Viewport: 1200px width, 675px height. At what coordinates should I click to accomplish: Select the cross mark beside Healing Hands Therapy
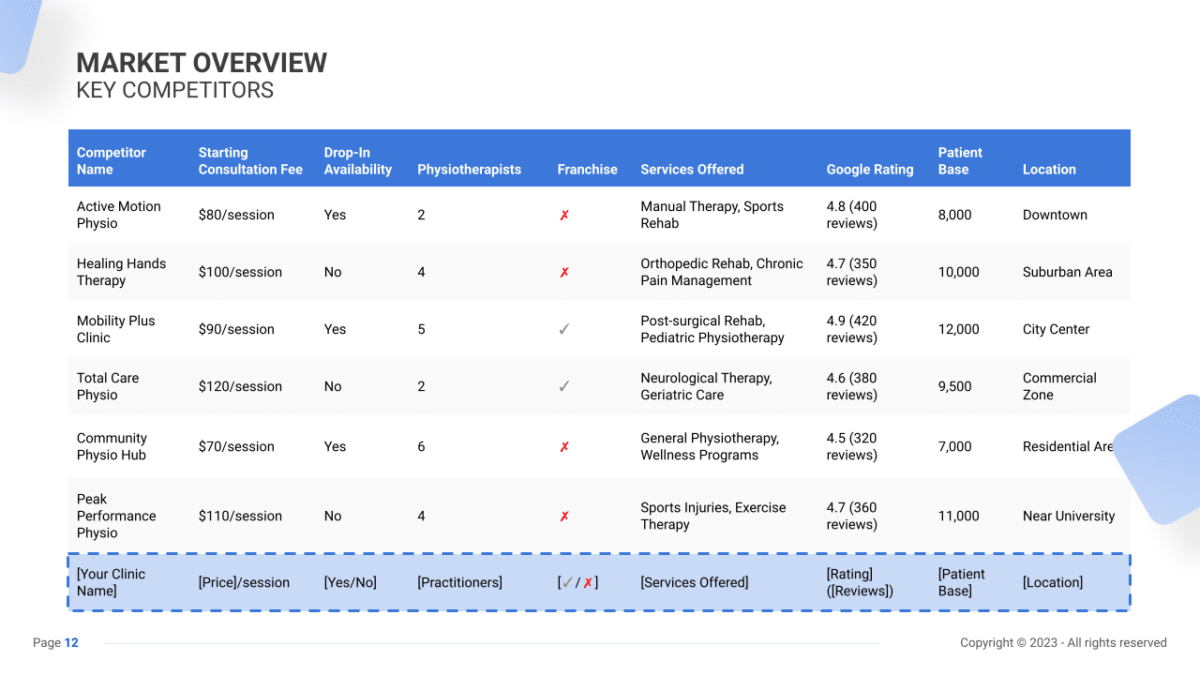[566, 271]
